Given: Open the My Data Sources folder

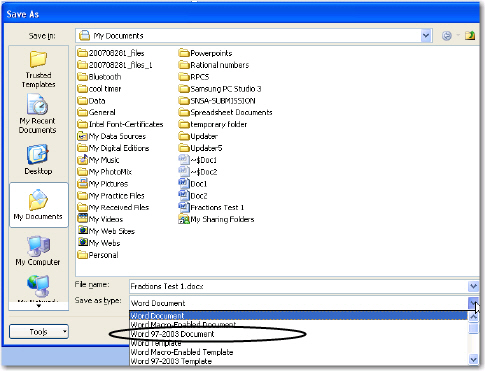Looking at the screenshot, I should click(x=112, y=136).
